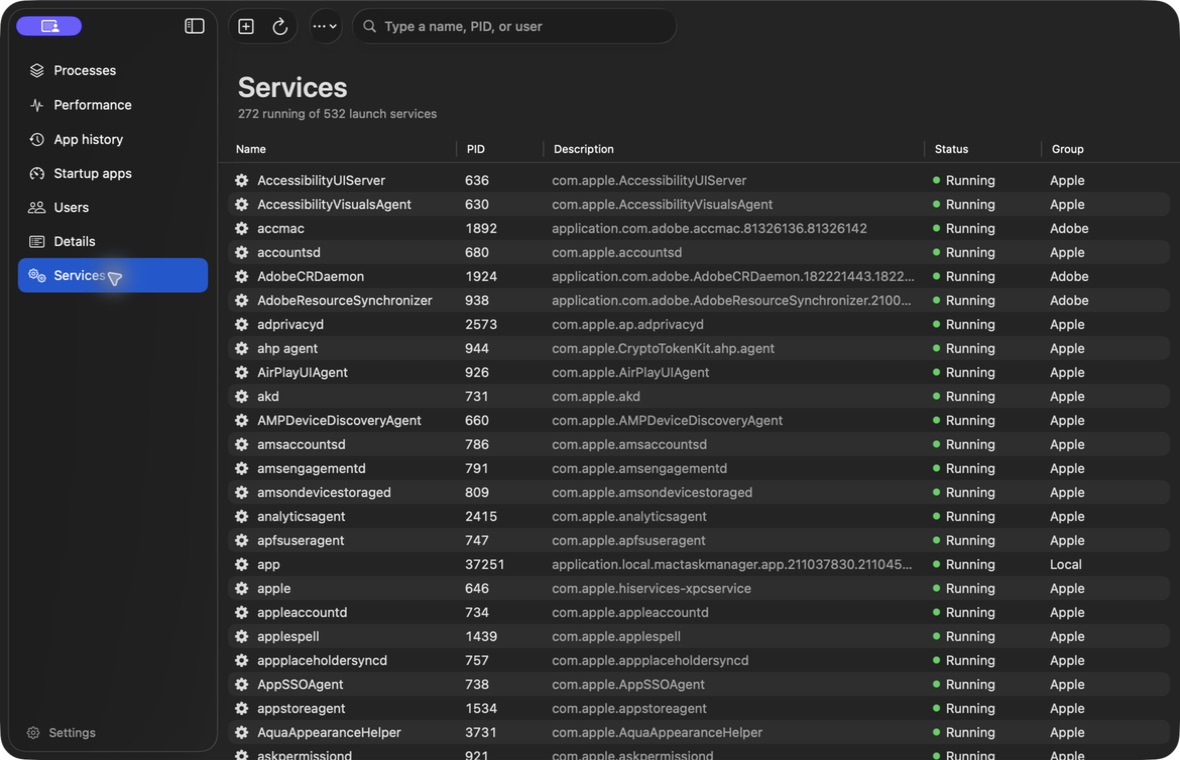Select the appstoreagent gear icon
1180x760 pixels.
point(242,708)
